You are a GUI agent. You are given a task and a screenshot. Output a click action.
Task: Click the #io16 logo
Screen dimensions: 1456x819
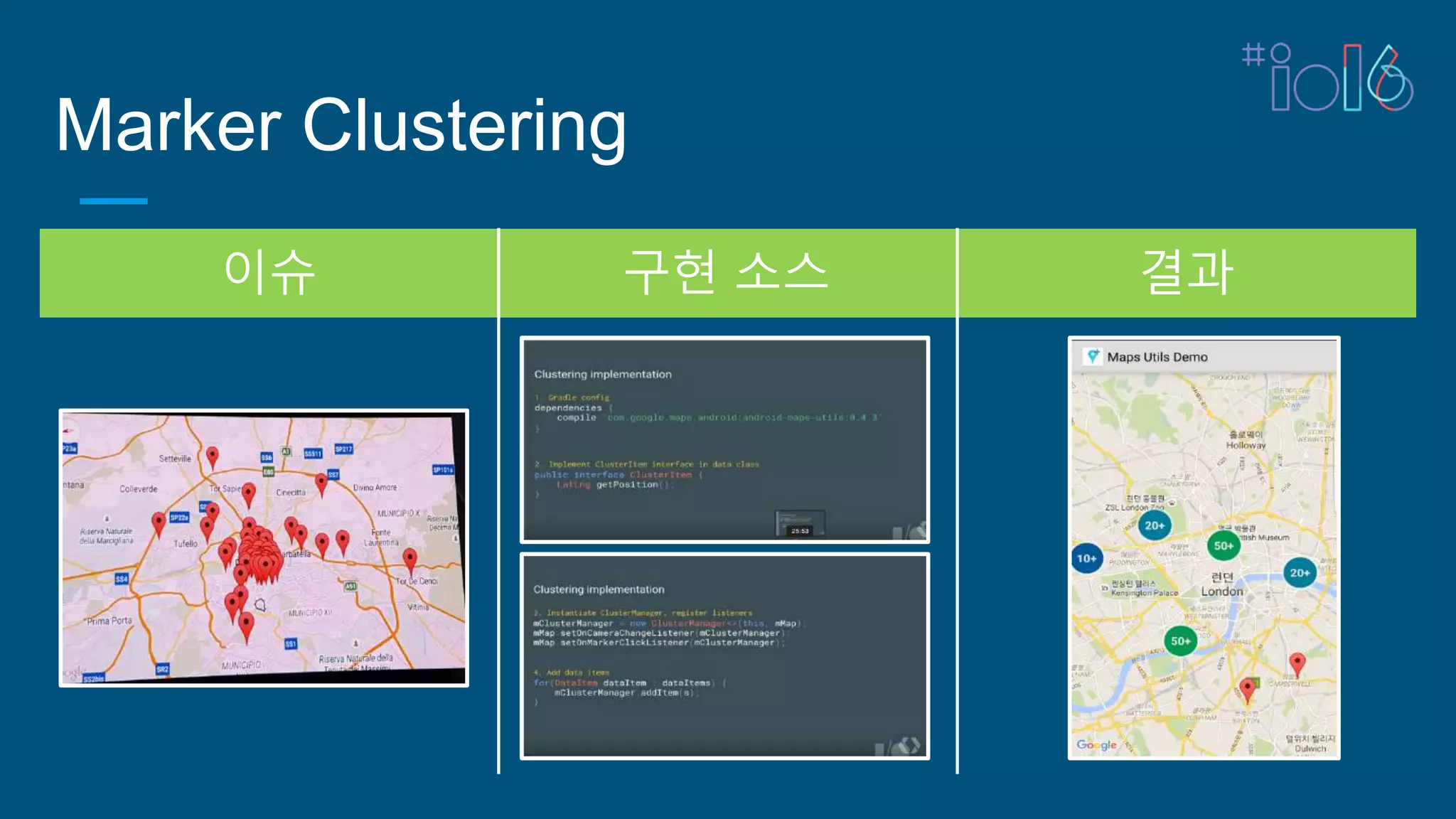tap(1328, 78)
